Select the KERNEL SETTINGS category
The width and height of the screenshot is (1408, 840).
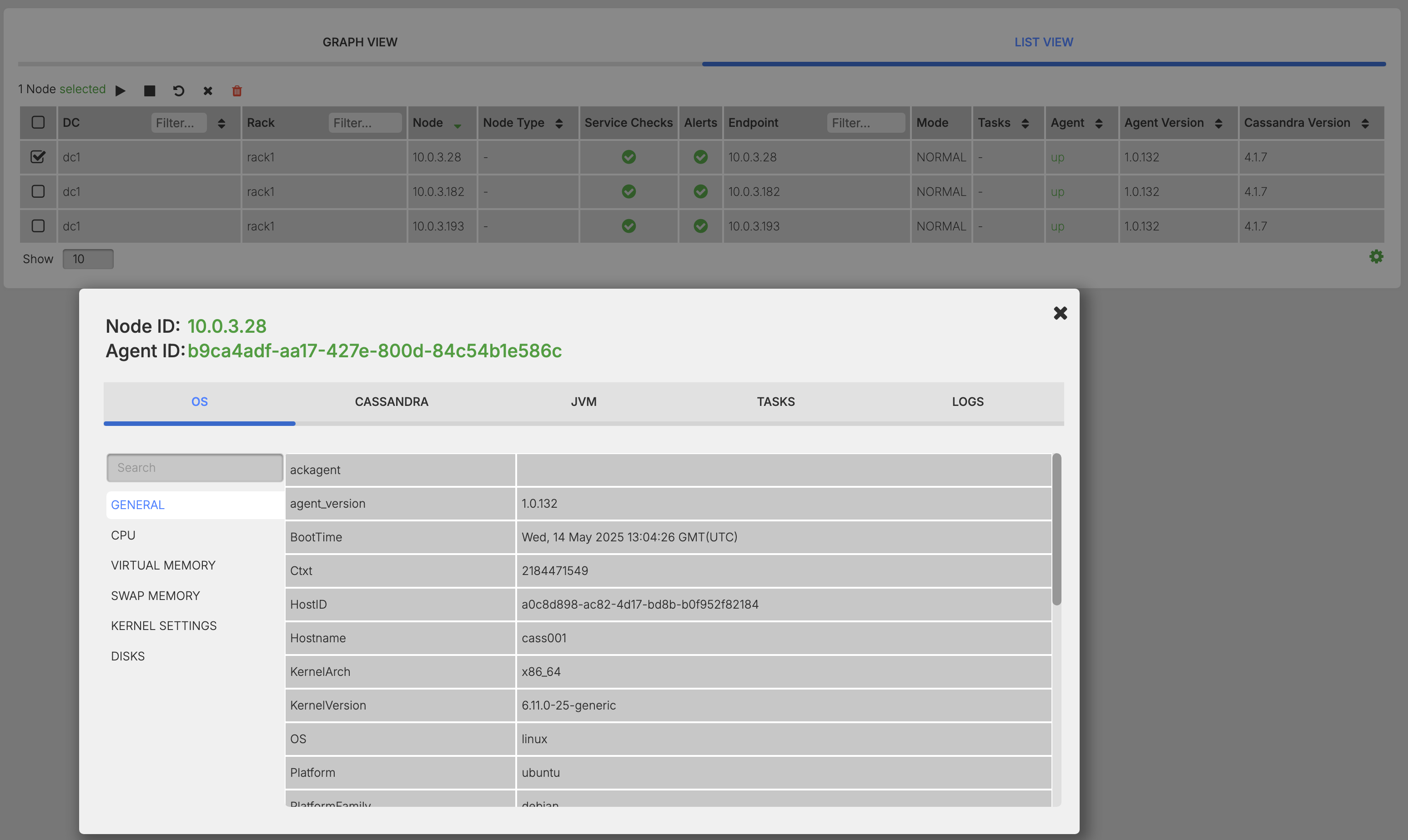pos(164,625)
